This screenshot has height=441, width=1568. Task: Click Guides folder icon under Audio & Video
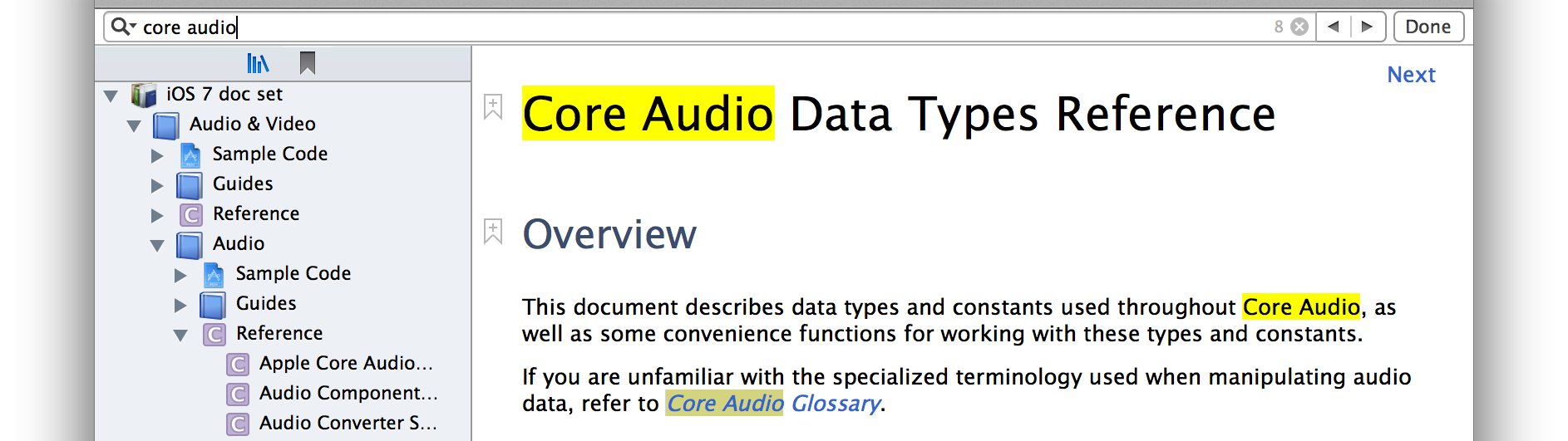[x=190, y=185]
